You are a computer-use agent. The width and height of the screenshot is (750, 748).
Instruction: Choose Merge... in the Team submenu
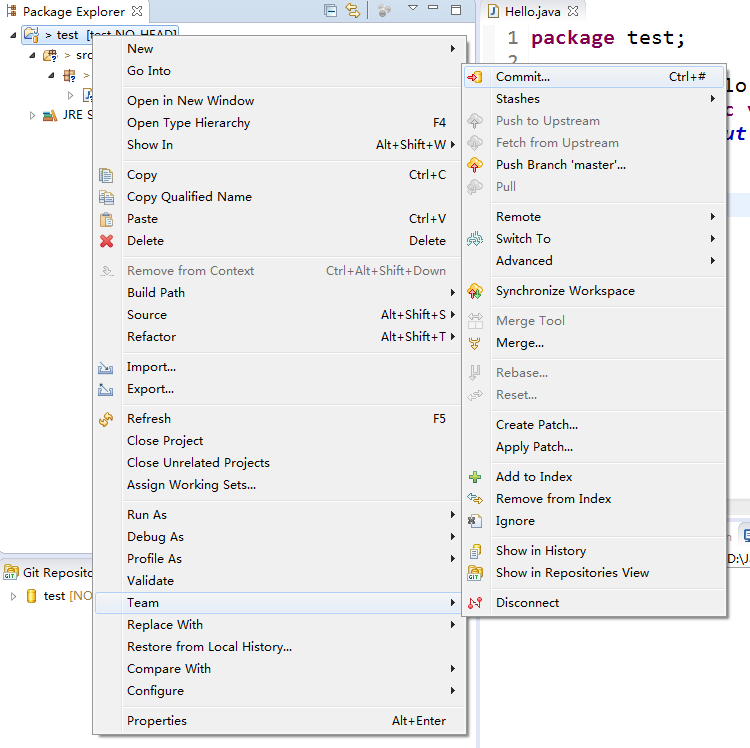tap(520, 343)
